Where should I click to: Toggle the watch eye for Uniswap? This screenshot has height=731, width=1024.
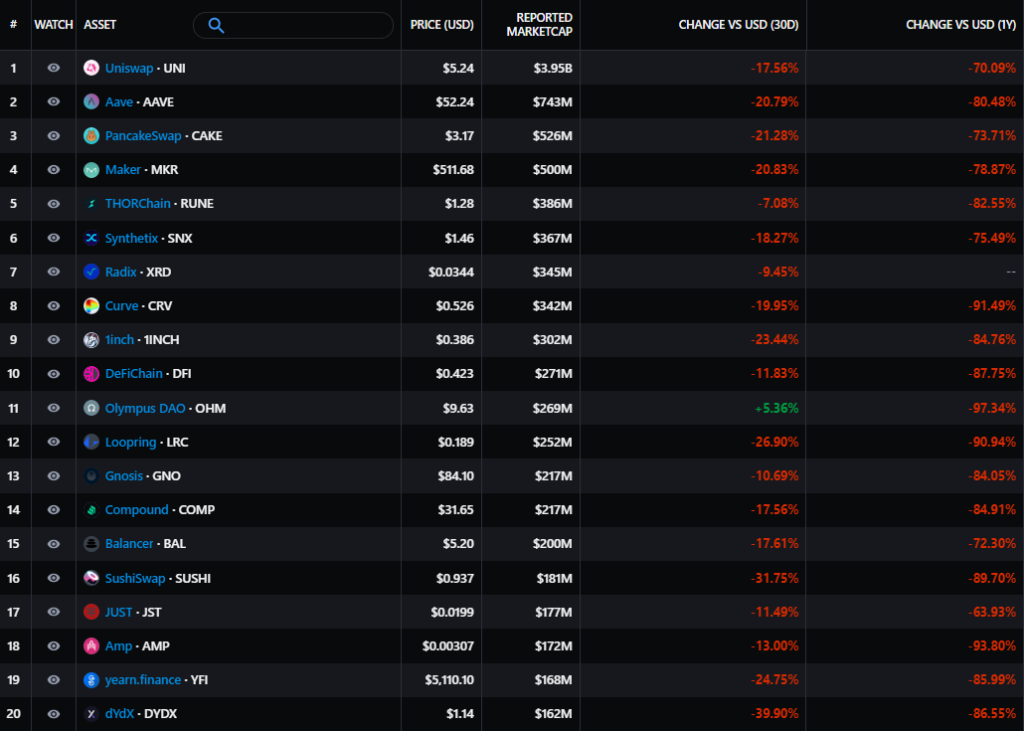pos(53,68)
